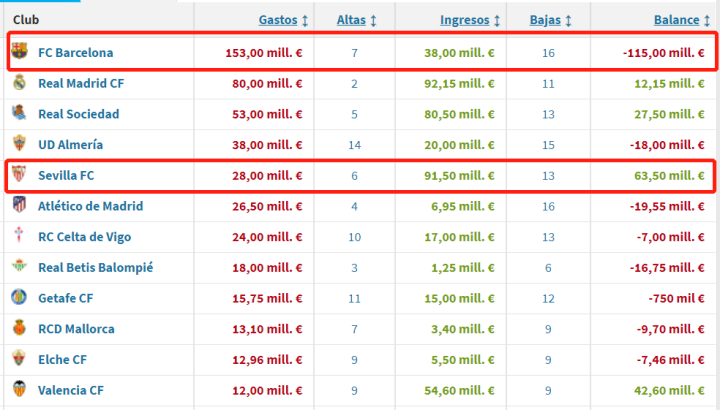Click Barcelona's 153,00 mill. € expenses
Viewport: 720px width, 410px height.
click(x=264, y=53)
